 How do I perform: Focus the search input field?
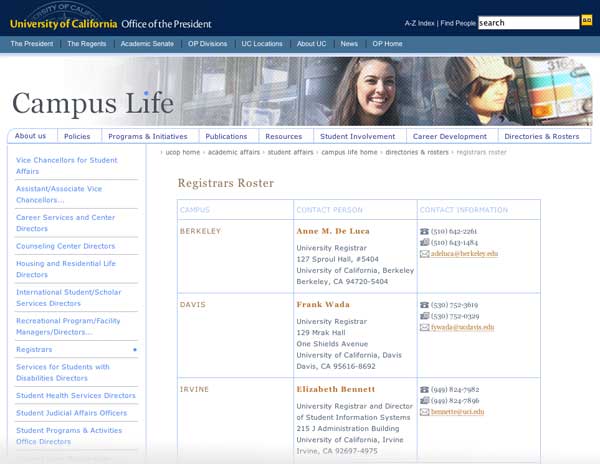(x=528, y=23)
